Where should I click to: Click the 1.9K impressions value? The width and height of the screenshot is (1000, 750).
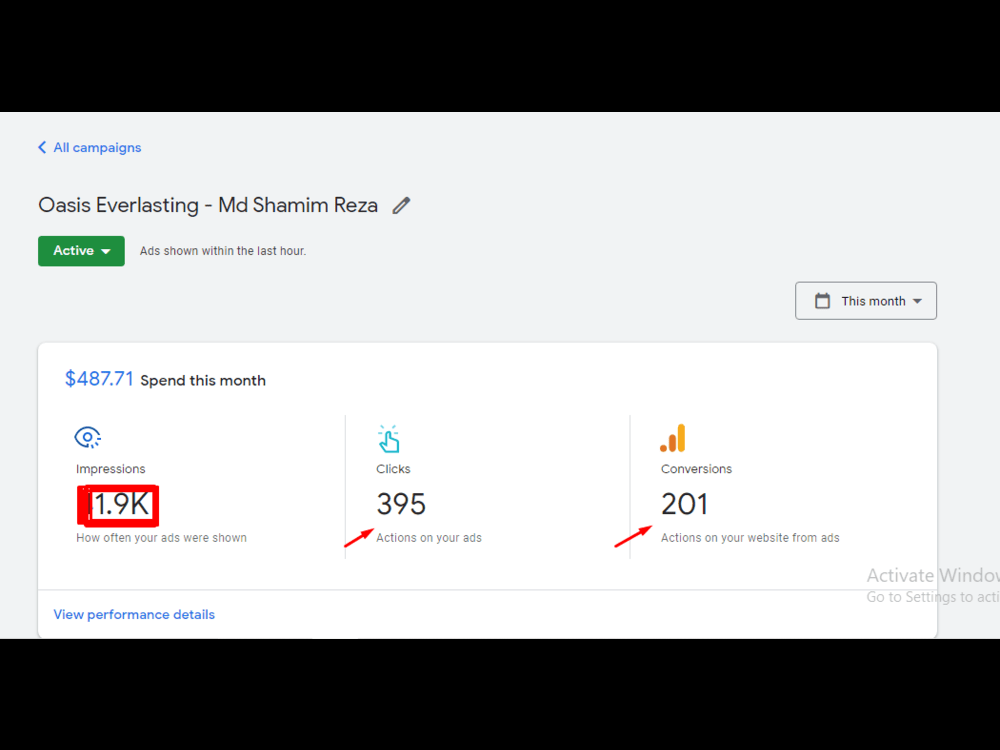point(119,504)
